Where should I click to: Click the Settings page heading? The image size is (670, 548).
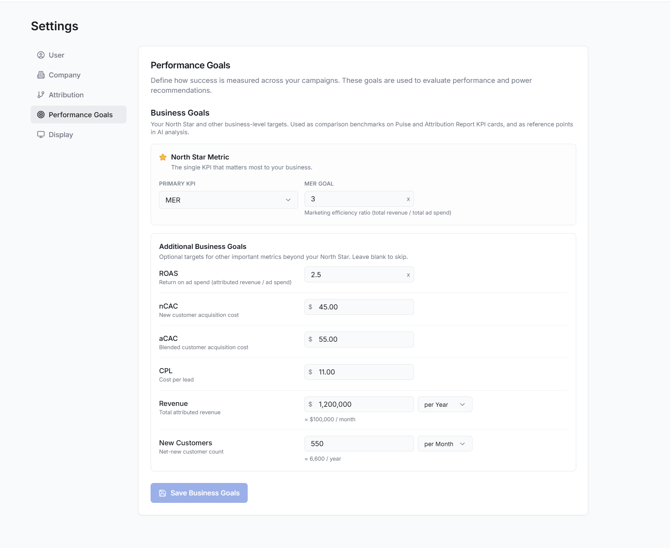coord(55,26)
